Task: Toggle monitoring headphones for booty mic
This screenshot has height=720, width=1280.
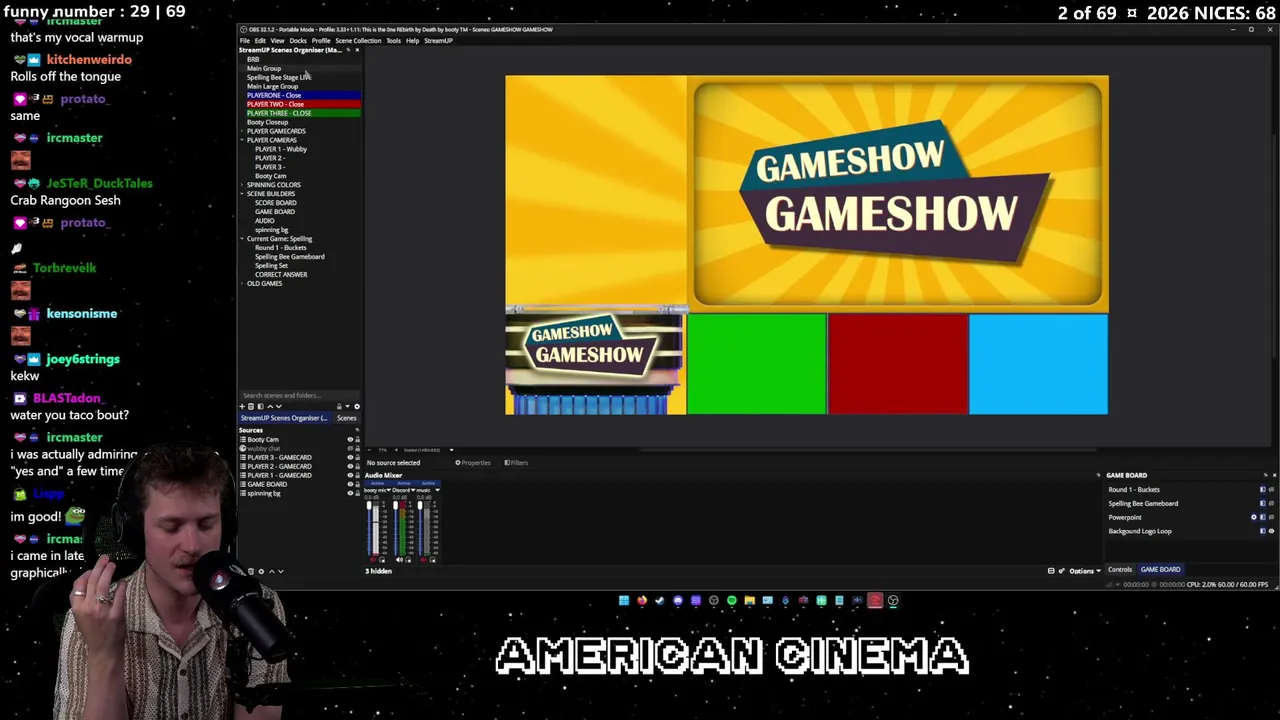Action: click(382, 560)
